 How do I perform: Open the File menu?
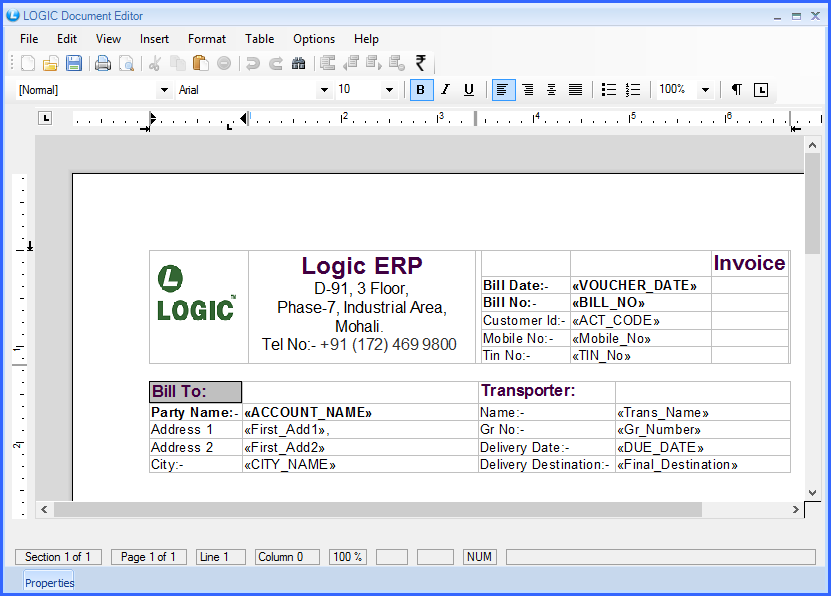[x=29, y=39]
